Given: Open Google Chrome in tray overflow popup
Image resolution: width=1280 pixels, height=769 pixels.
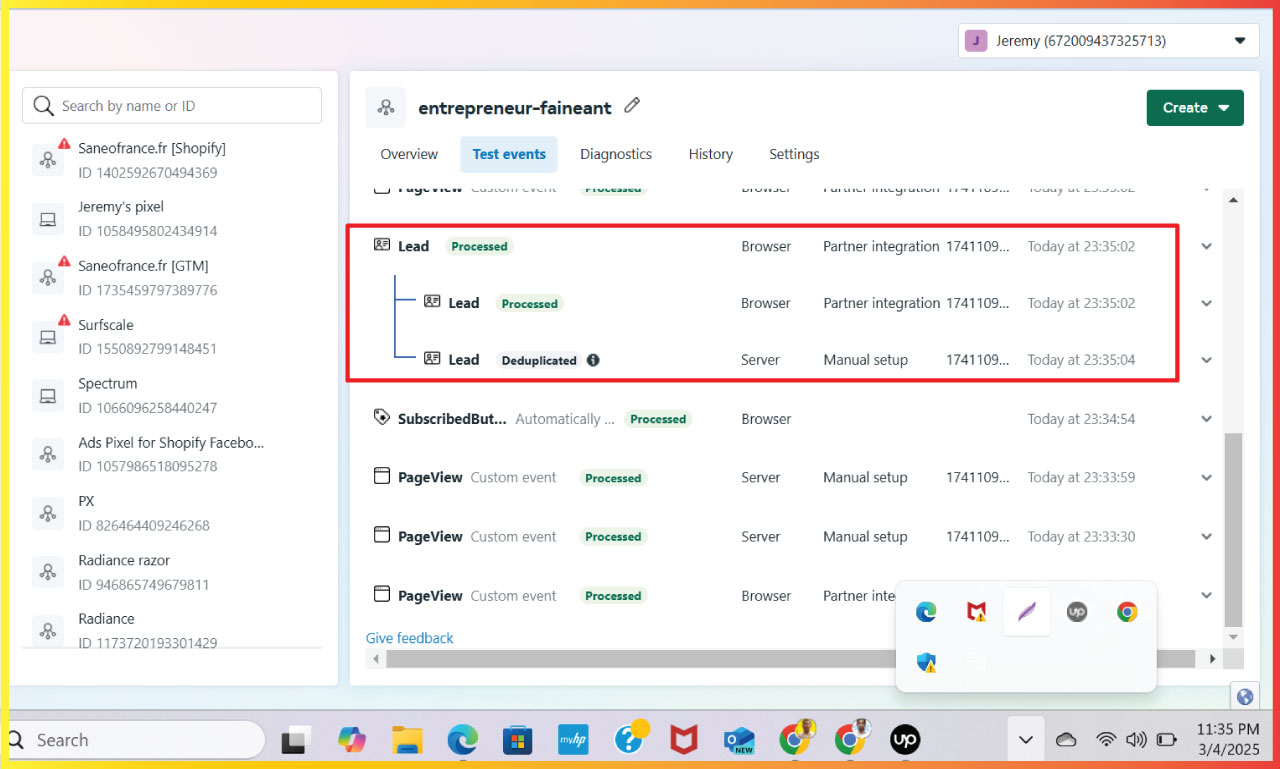Looking at the screenshot, I should pyautogui.click(x=1127, y=612).
